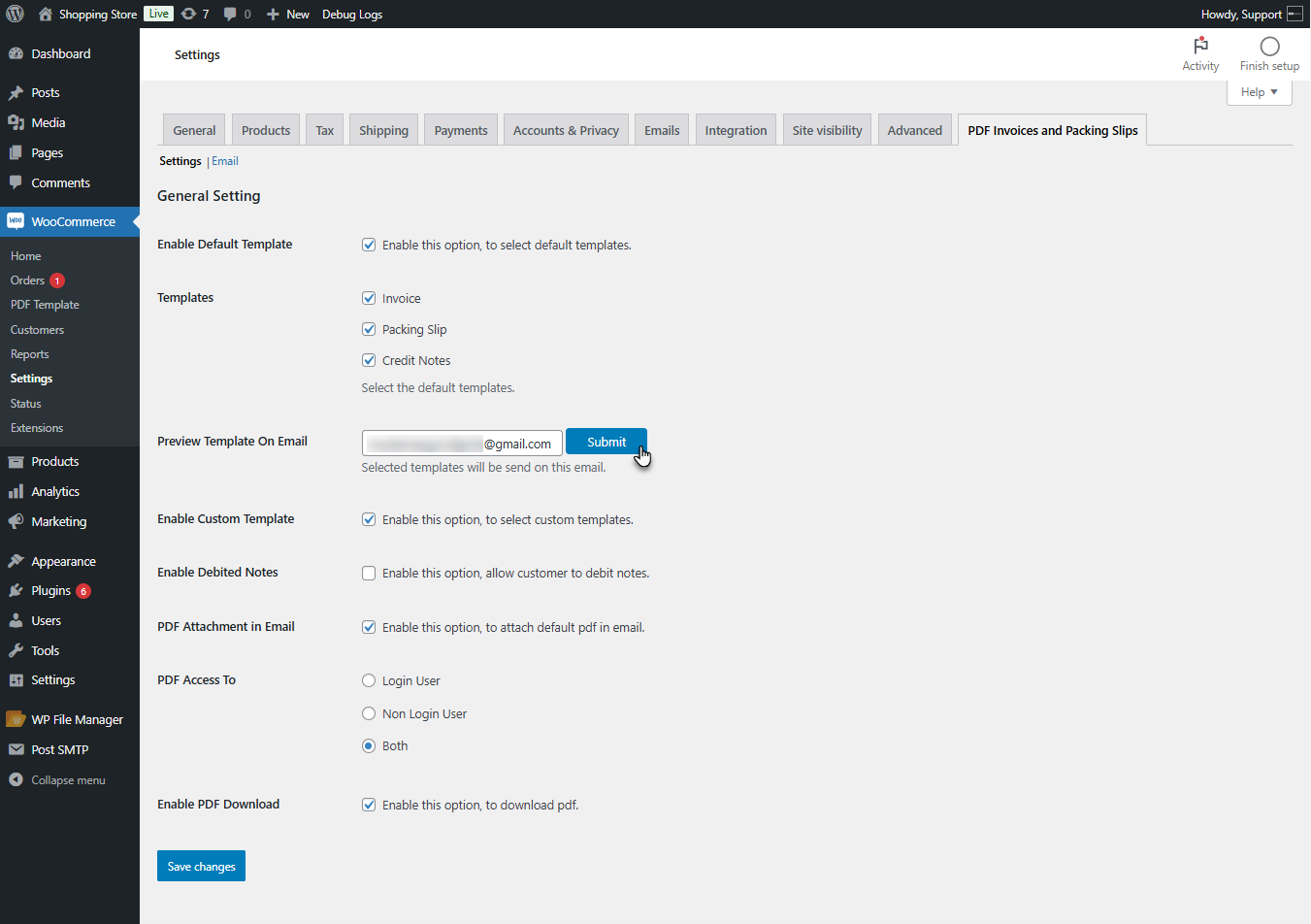
Task: Click the Collapse menu arrow icon
Action: (x=16, y=779)
